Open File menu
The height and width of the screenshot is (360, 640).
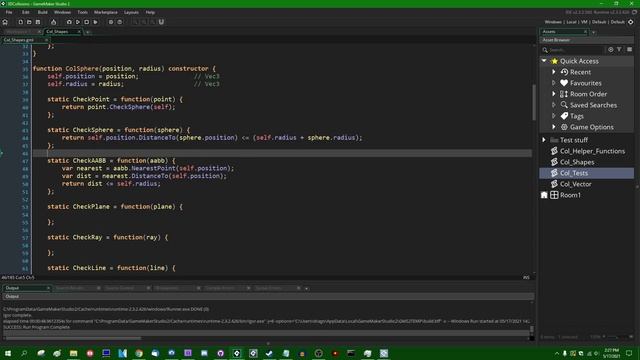9,12
